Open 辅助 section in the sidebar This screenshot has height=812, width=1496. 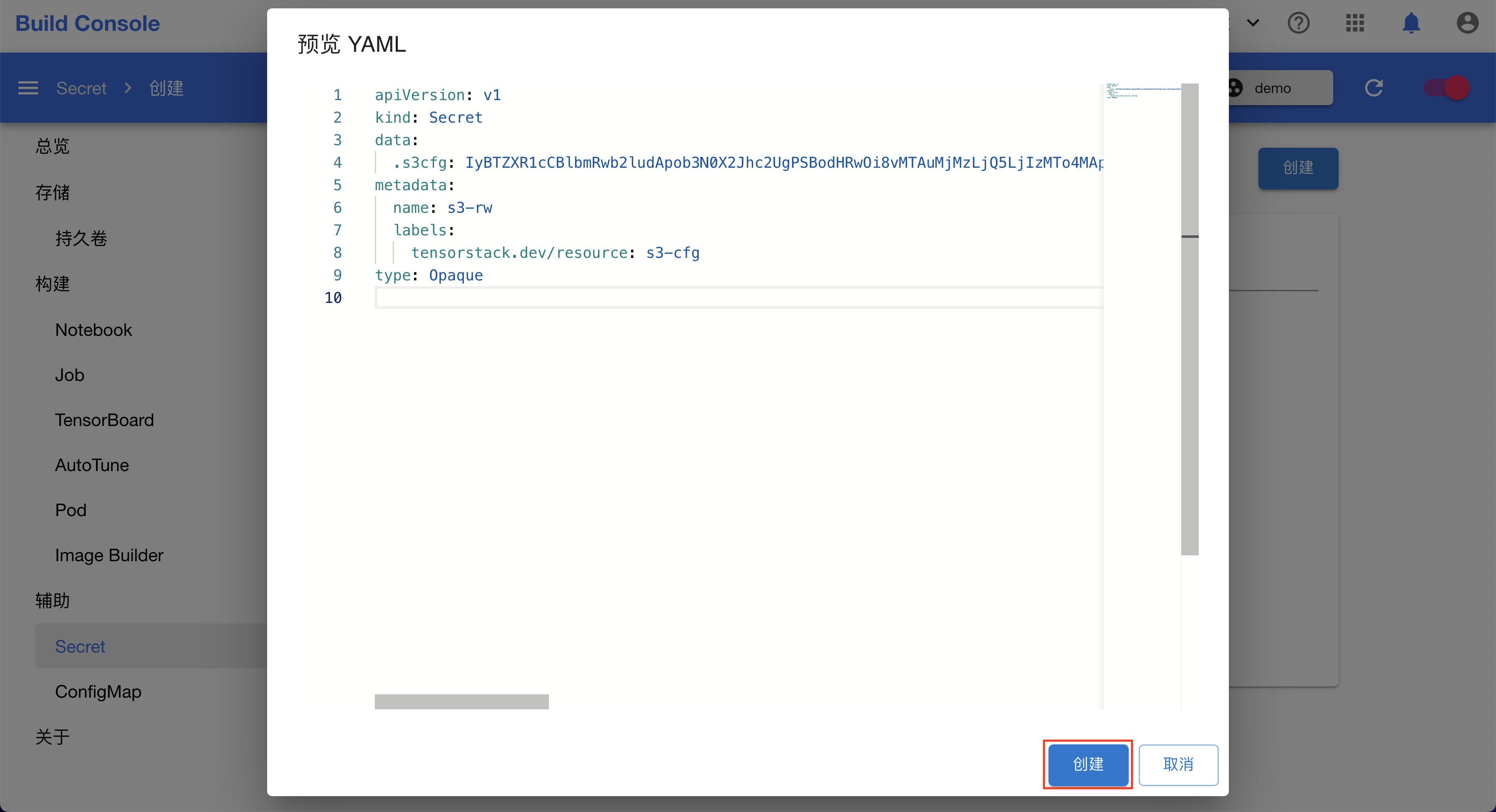[x=52, y=600]
